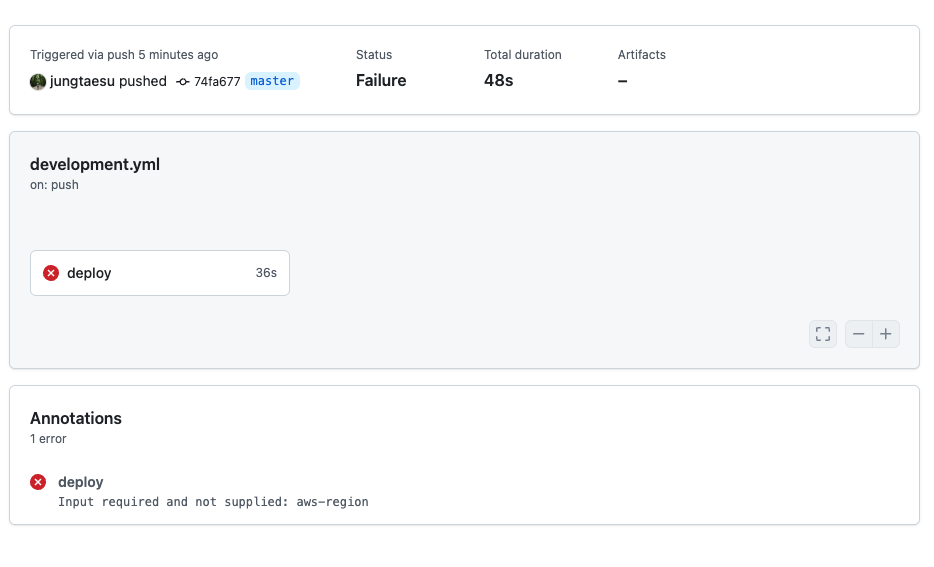Click the 36s duration on deploy job
Image resolution: width=934 pixels, height=567 pixels.
[266, 273]
